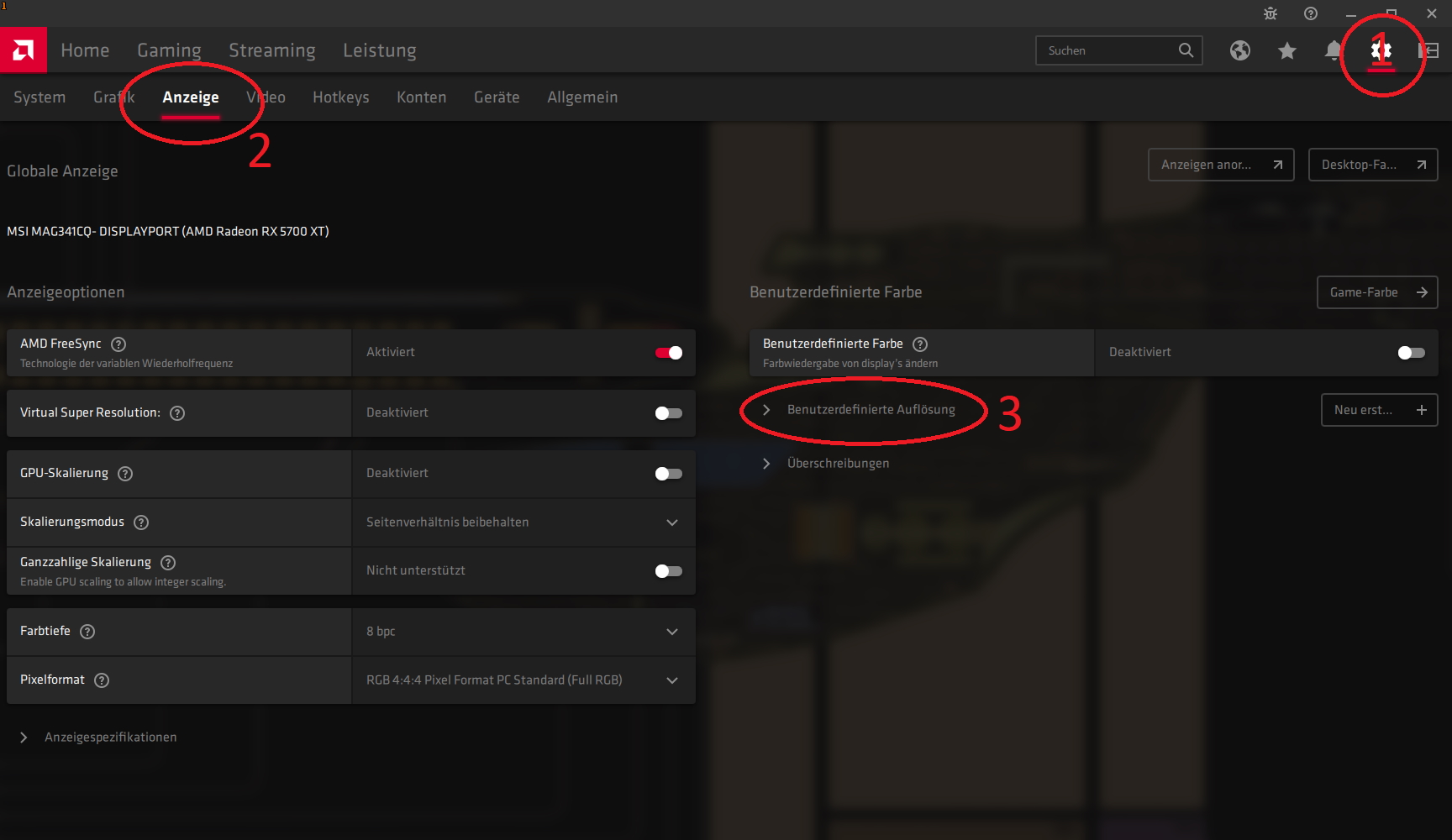
Task: Open the web browser globe icon
Action: (x=1240, y=50)
